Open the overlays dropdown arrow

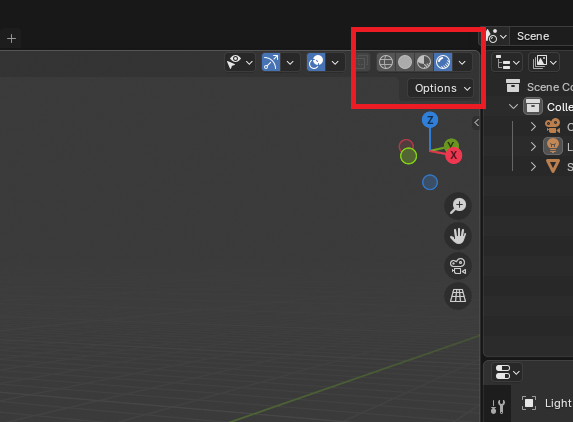coord(335,62)
